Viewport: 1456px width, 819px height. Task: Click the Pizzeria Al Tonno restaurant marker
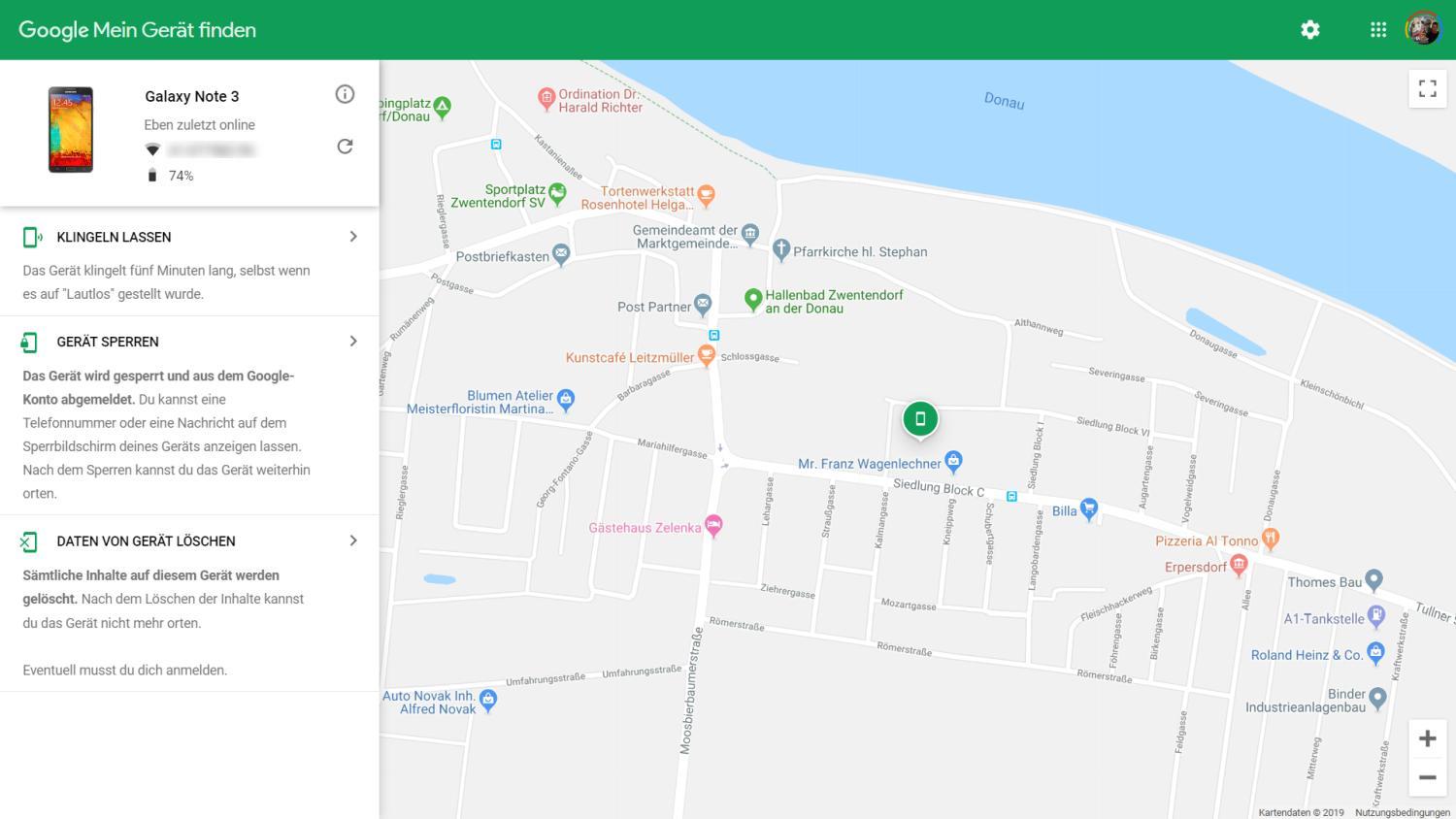[1271, 539]
